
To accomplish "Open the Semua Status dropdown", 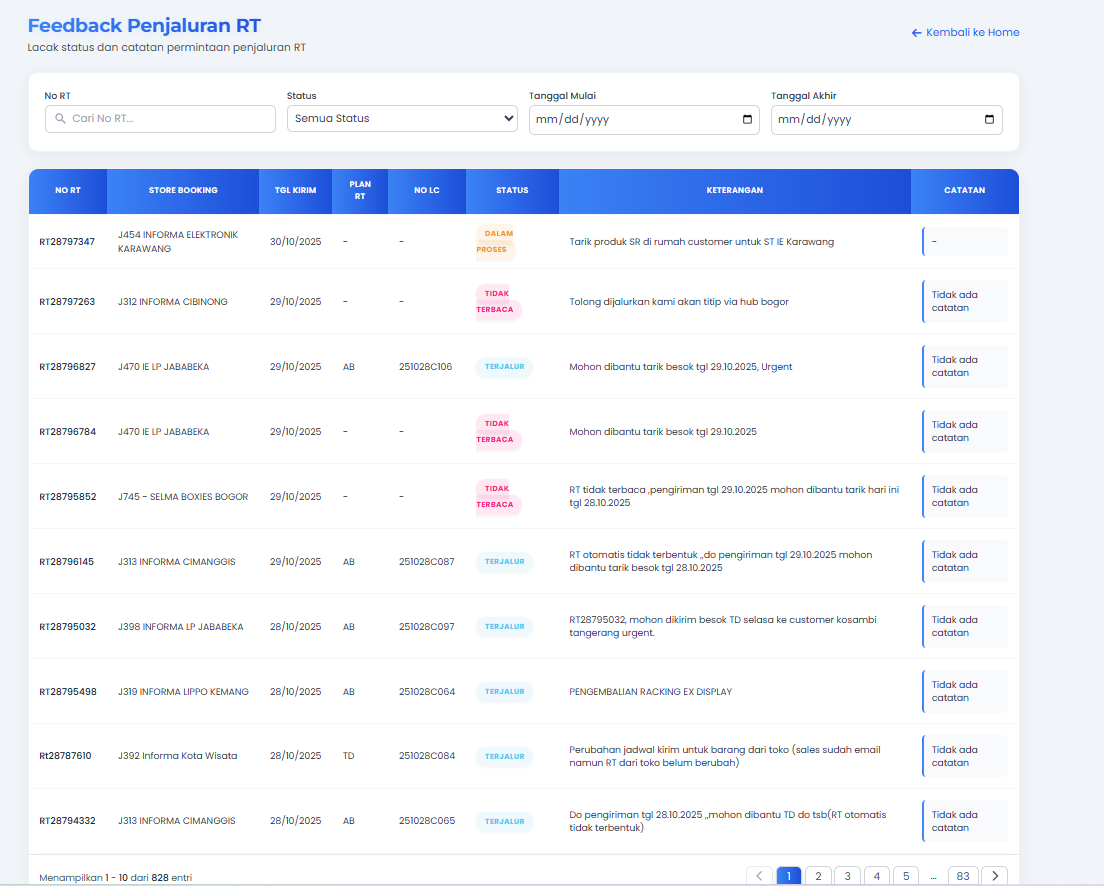I will (402, 118).
